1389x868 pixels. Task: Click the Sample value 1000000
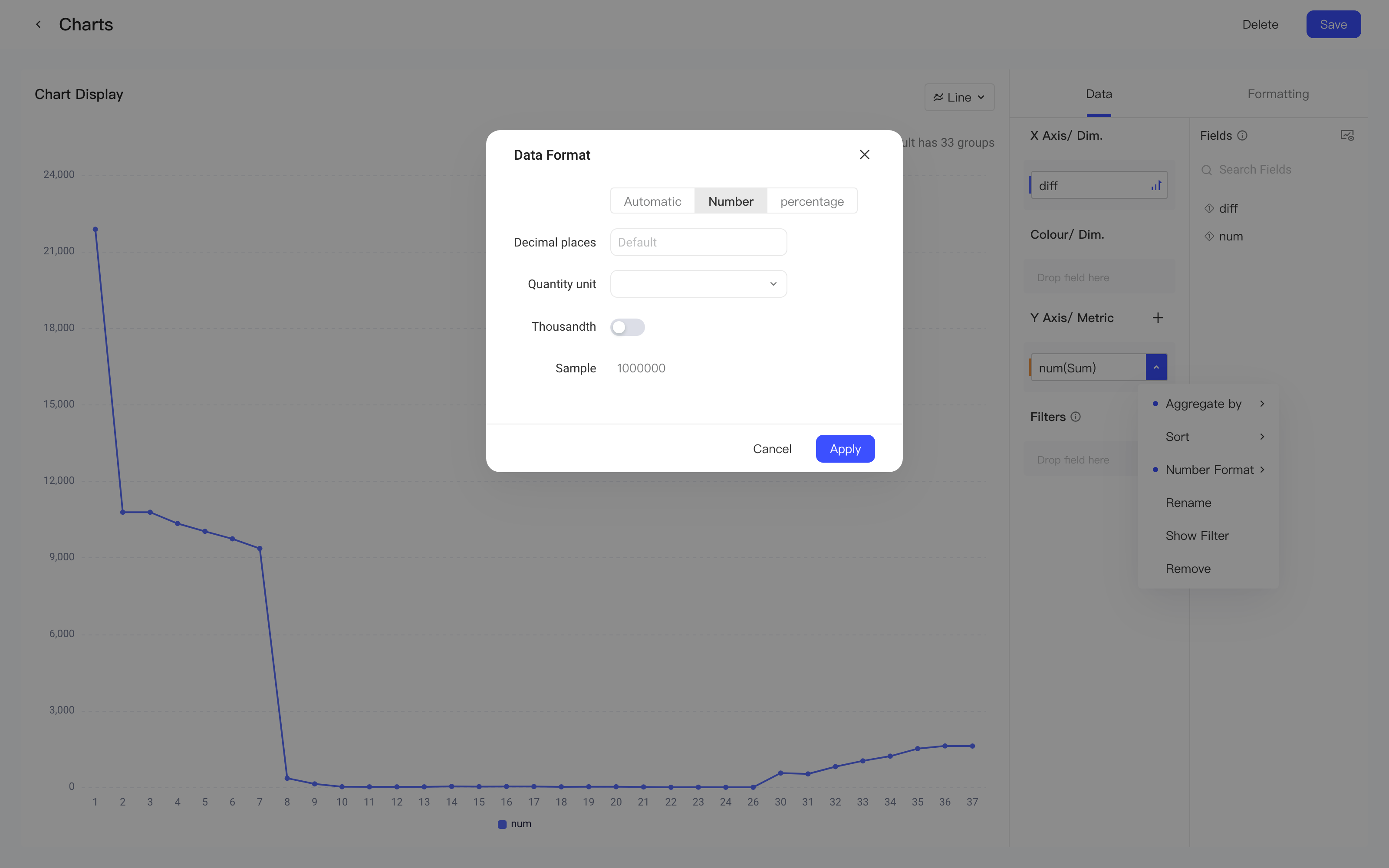tap(641, 368)
